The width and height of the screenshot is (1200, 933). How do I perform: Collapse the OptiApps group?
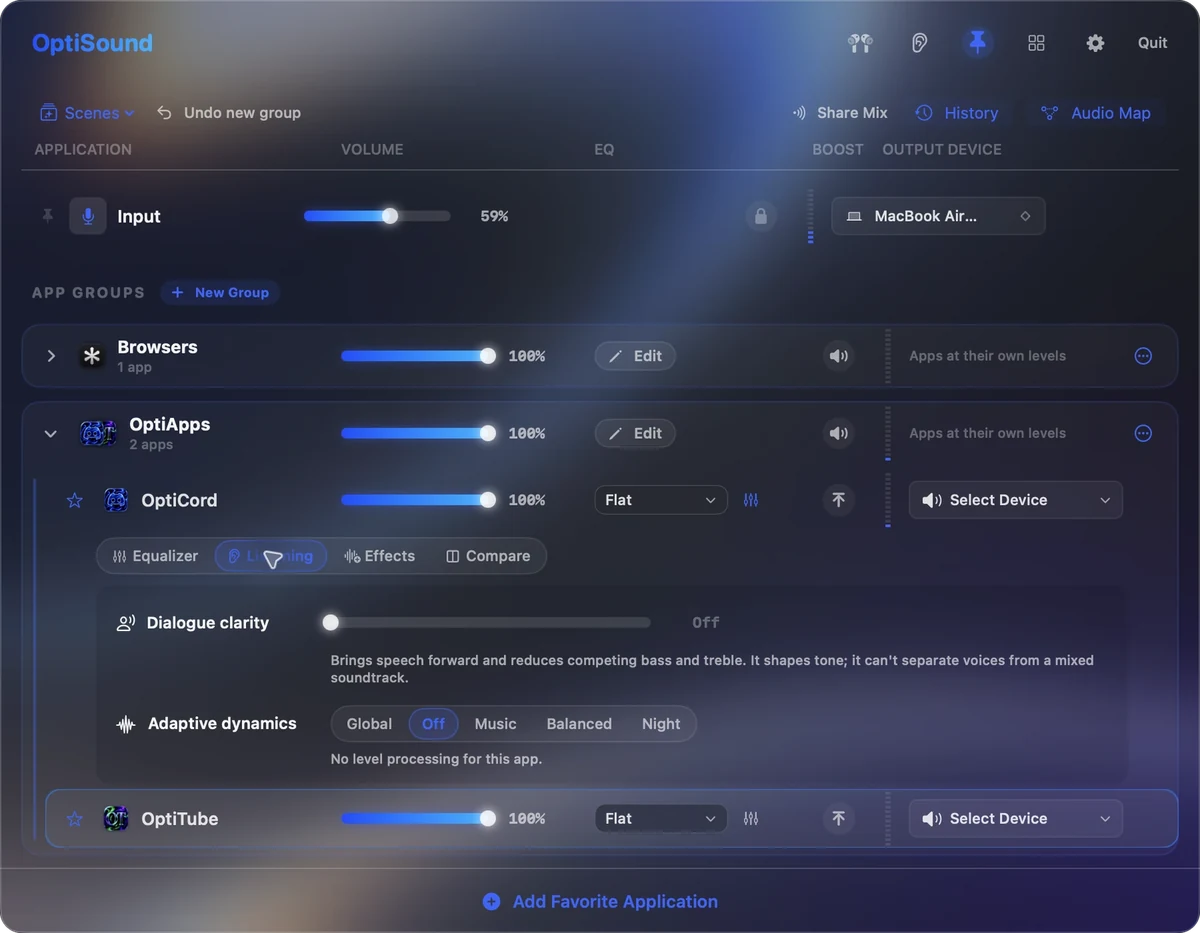51,433
